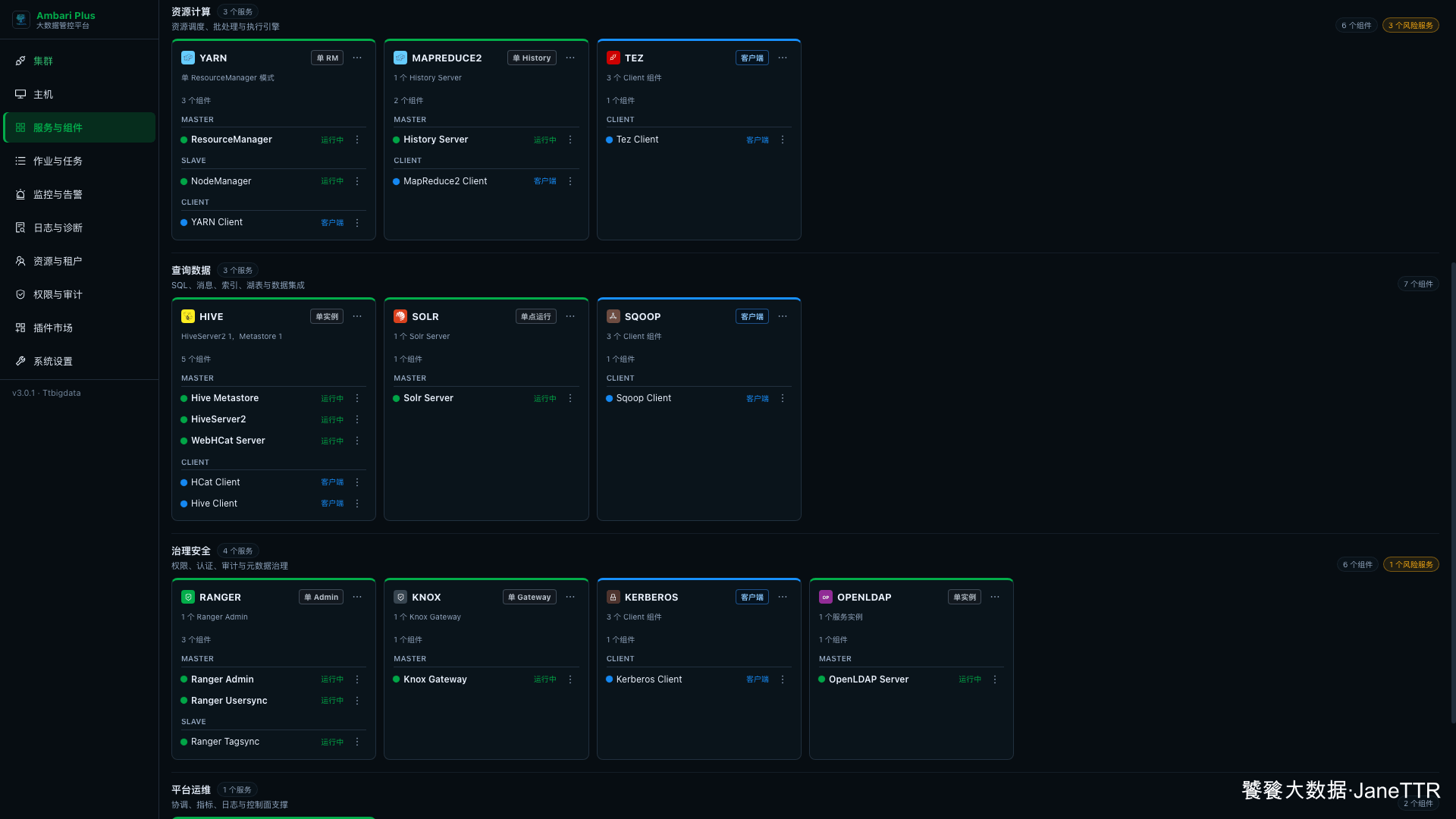Click the 单 RM badge on YARN
Screen dimensions: 1456x819
coord(327,58)
